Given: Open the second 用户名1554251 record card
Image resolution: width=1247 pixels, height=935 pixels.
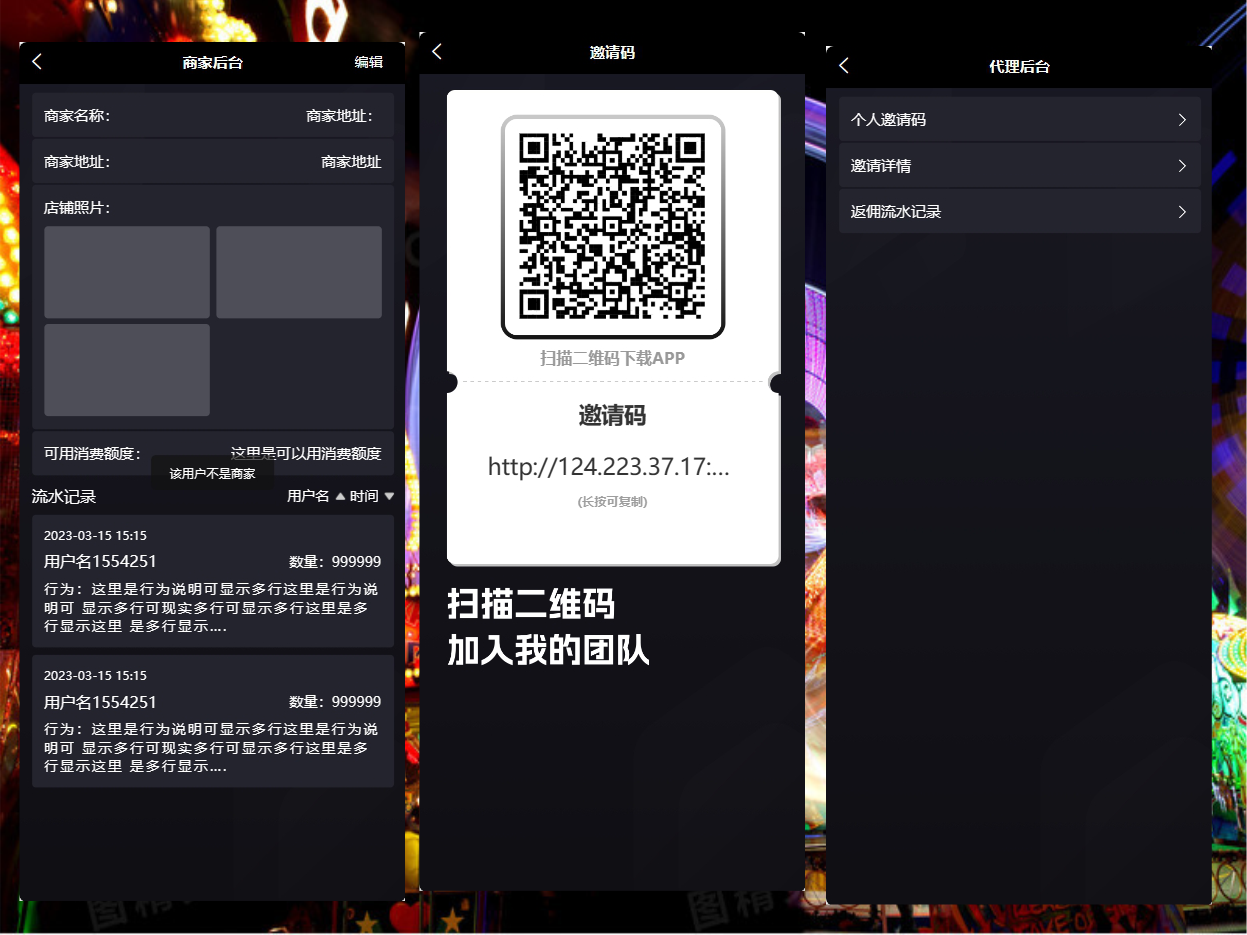Looking at the screenshot, I should (x=212, y=721).
